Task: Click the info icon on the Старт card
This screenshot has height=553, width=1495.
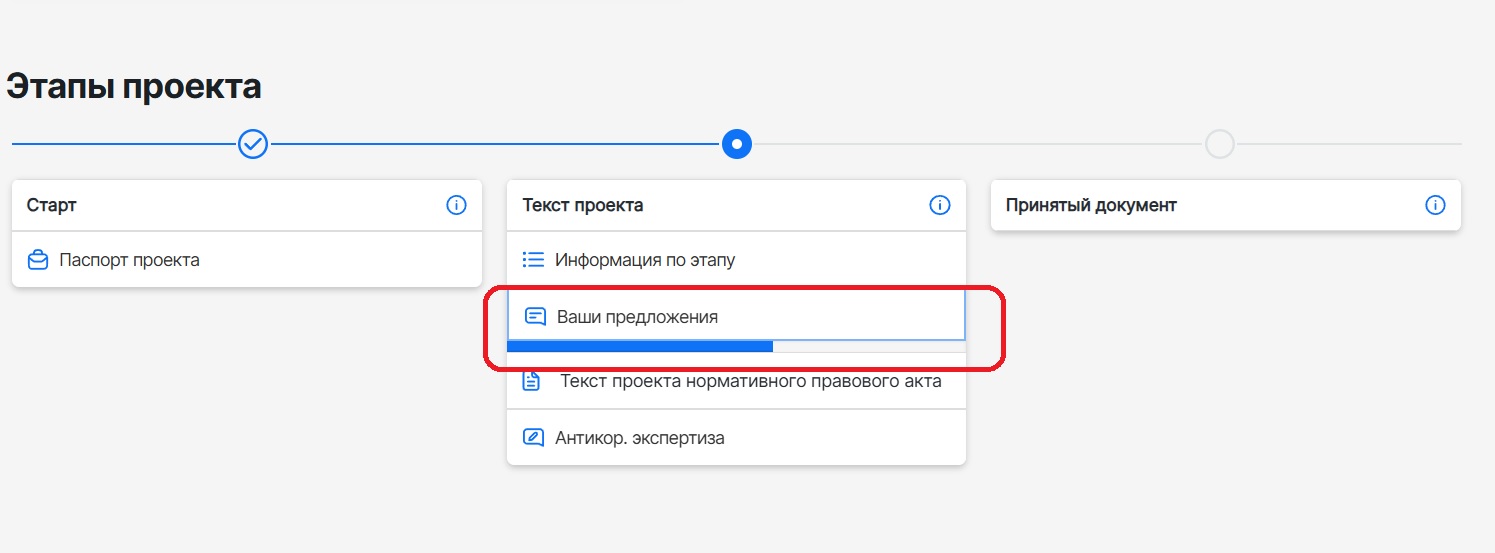Action: (x=456, y=205)
